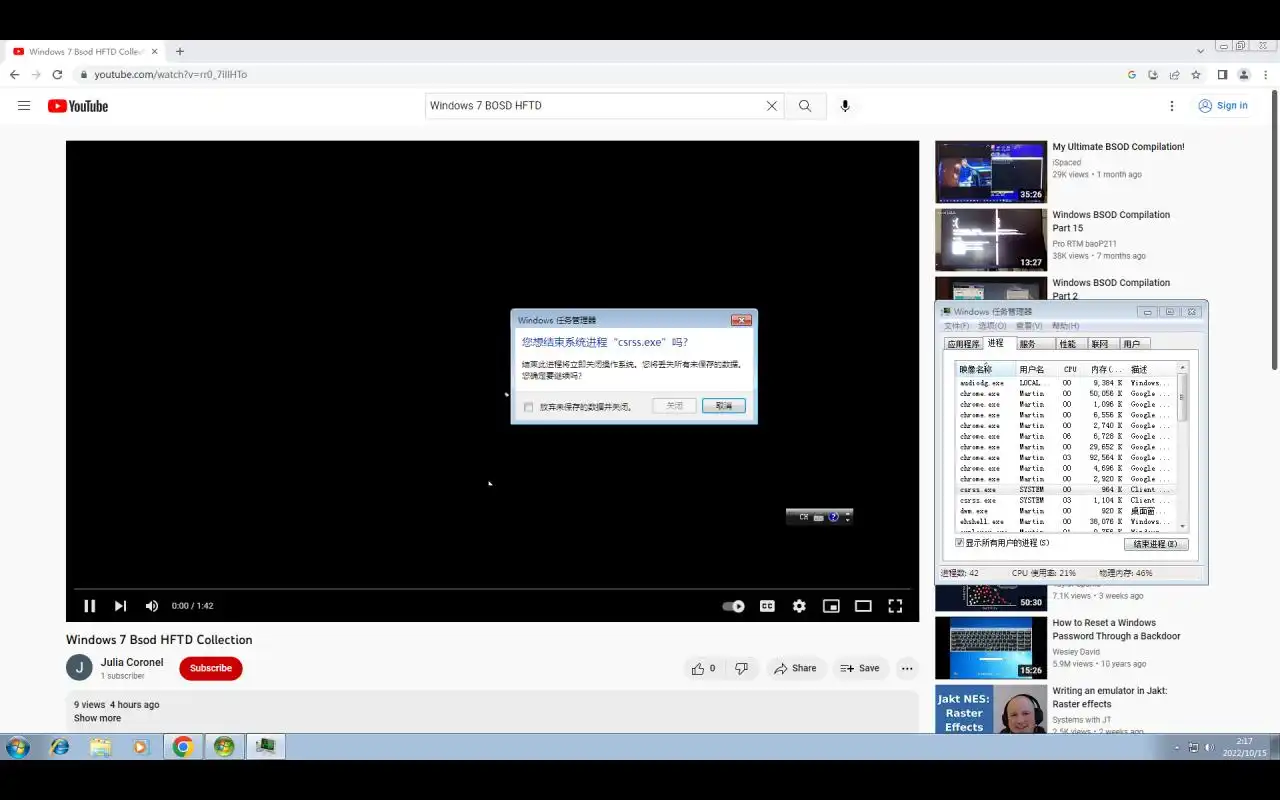Image resolution: width=1280 pixels, height=800 pixels.
Task: Select the audiodg.exe process row
Action: (x=1066, y=383)
